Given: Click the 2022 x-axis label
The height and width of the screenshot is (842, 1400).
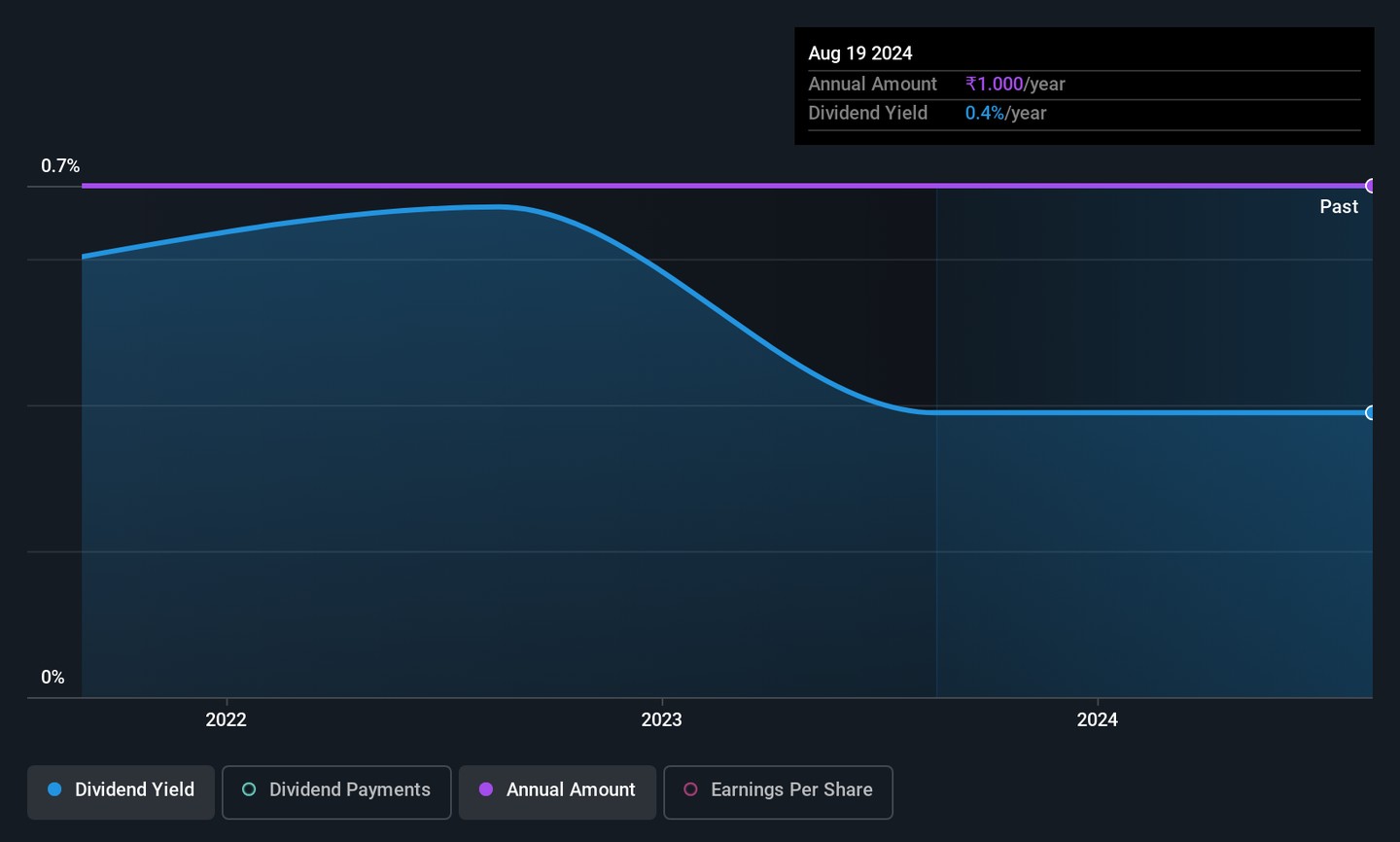Looking at the screenshot, I should (x=226, y=719).
